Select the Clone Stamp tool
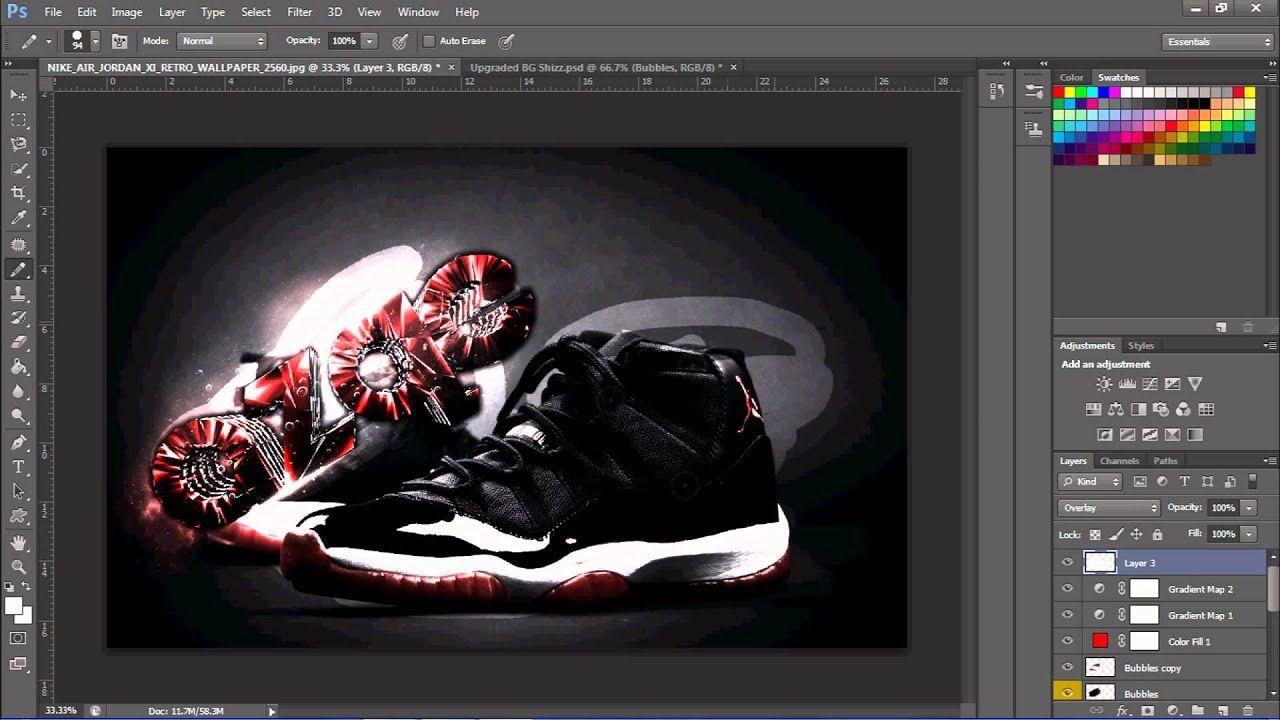The width and height of the screenshot is (1280, 720). click(x=18, y=294)
